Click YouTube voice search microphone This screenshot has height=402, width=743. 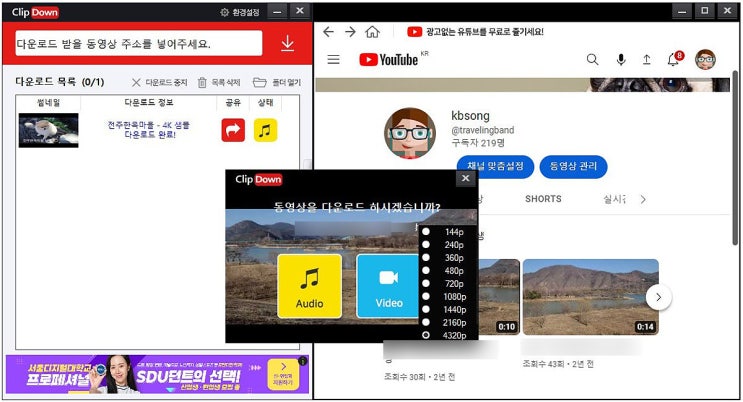click(x=621, y=59)
